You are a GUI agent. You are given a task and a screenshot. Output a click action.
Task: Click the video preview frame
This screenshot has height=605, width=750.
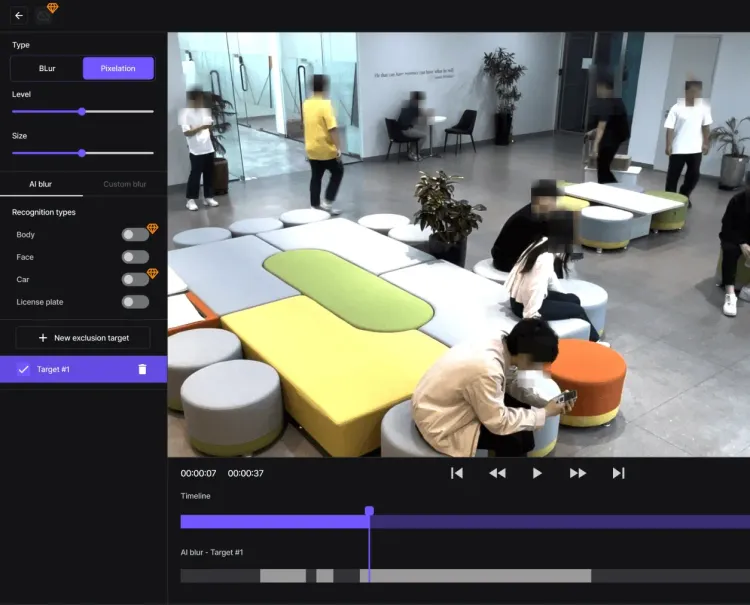[x=459, y=244]
